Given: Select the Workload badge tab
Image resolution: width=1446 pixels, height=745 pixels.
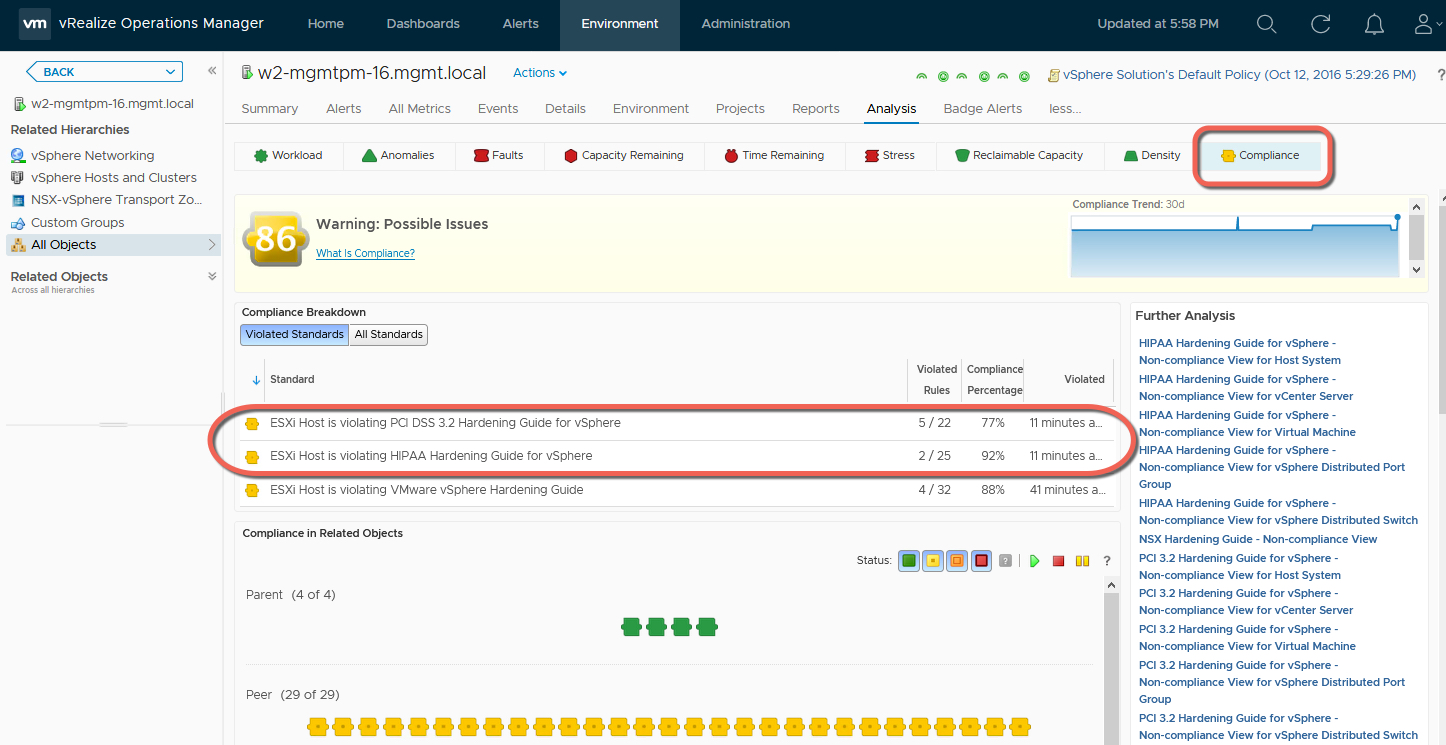Looking at the screenshot, I should (289, 155).
